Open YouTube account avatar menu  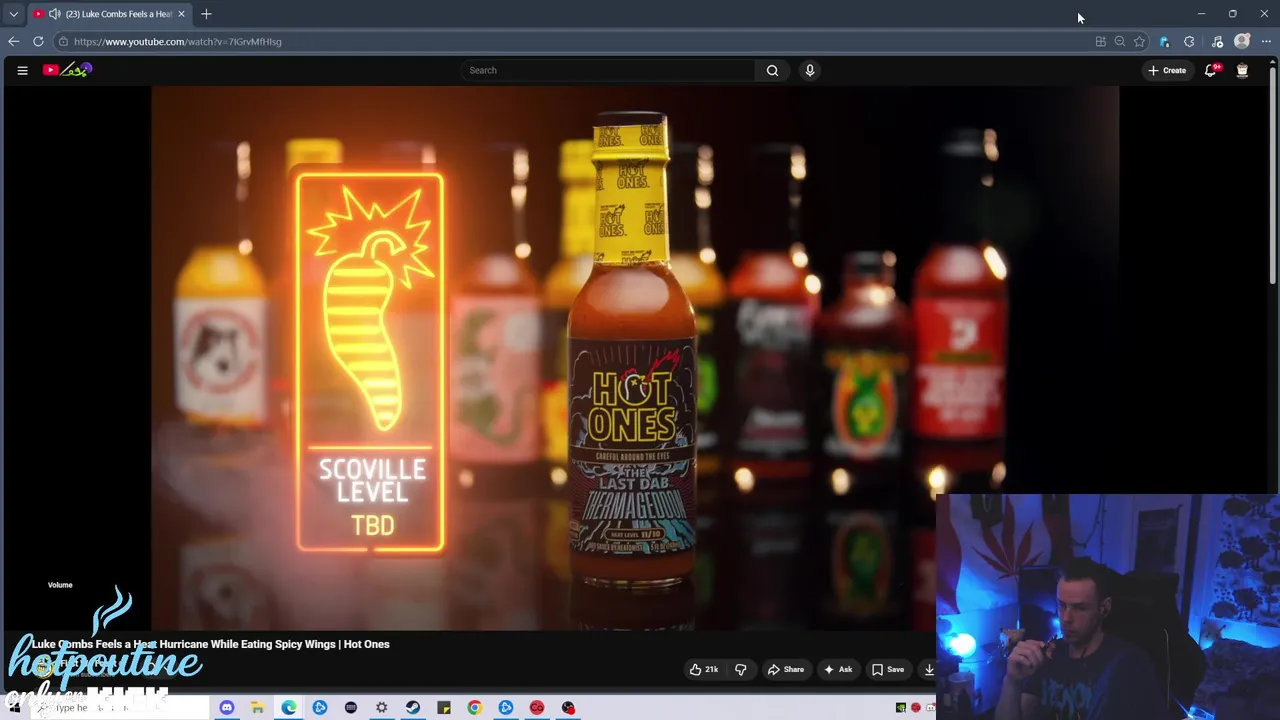pos(1242,70)
